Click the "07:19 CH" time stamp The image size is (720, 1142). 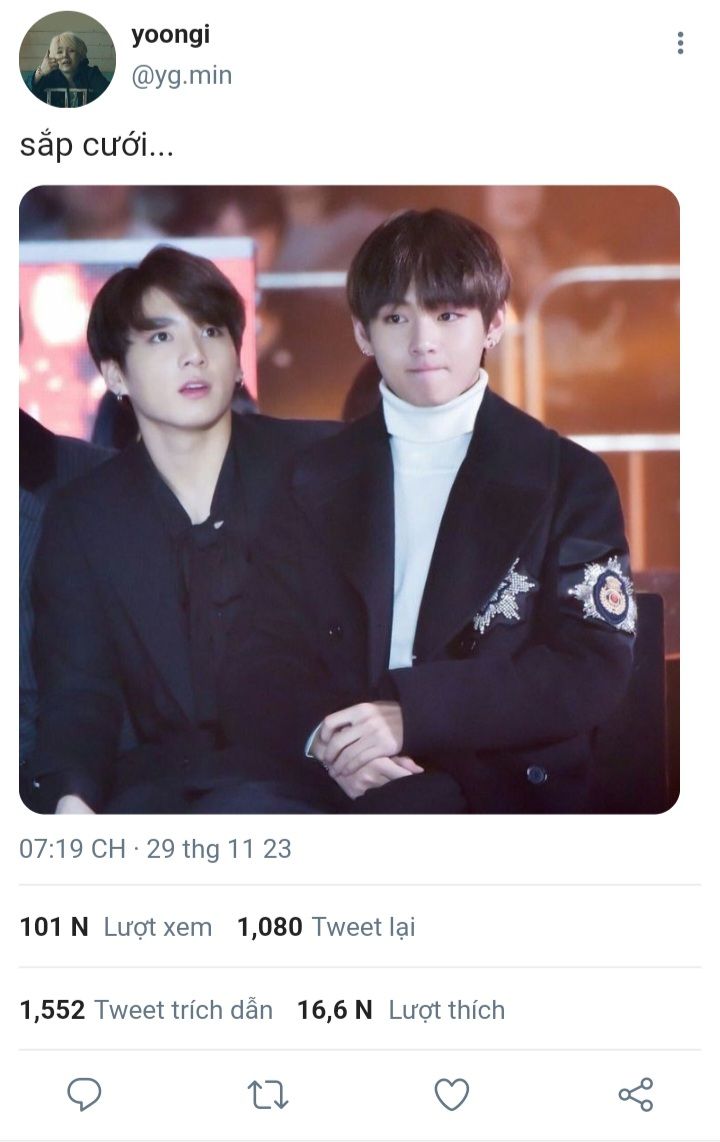72,849
